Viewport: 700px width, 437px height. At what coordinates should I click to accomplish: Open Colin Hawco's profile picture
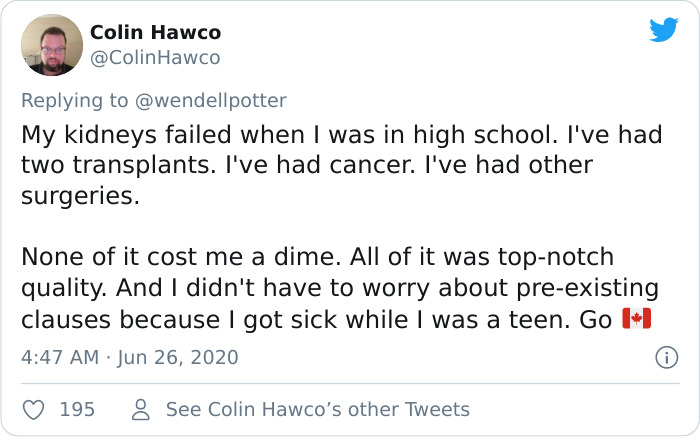coord(51,45)
